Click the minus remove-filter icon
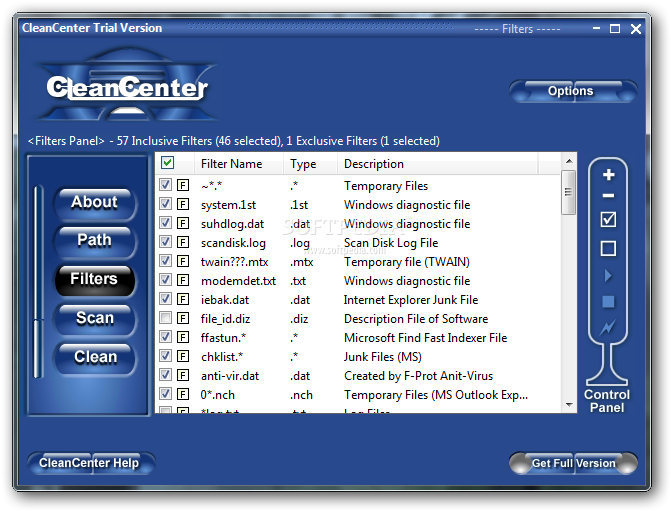The width and height of the screenshot is (672, 512). click(x=609, y=196)
